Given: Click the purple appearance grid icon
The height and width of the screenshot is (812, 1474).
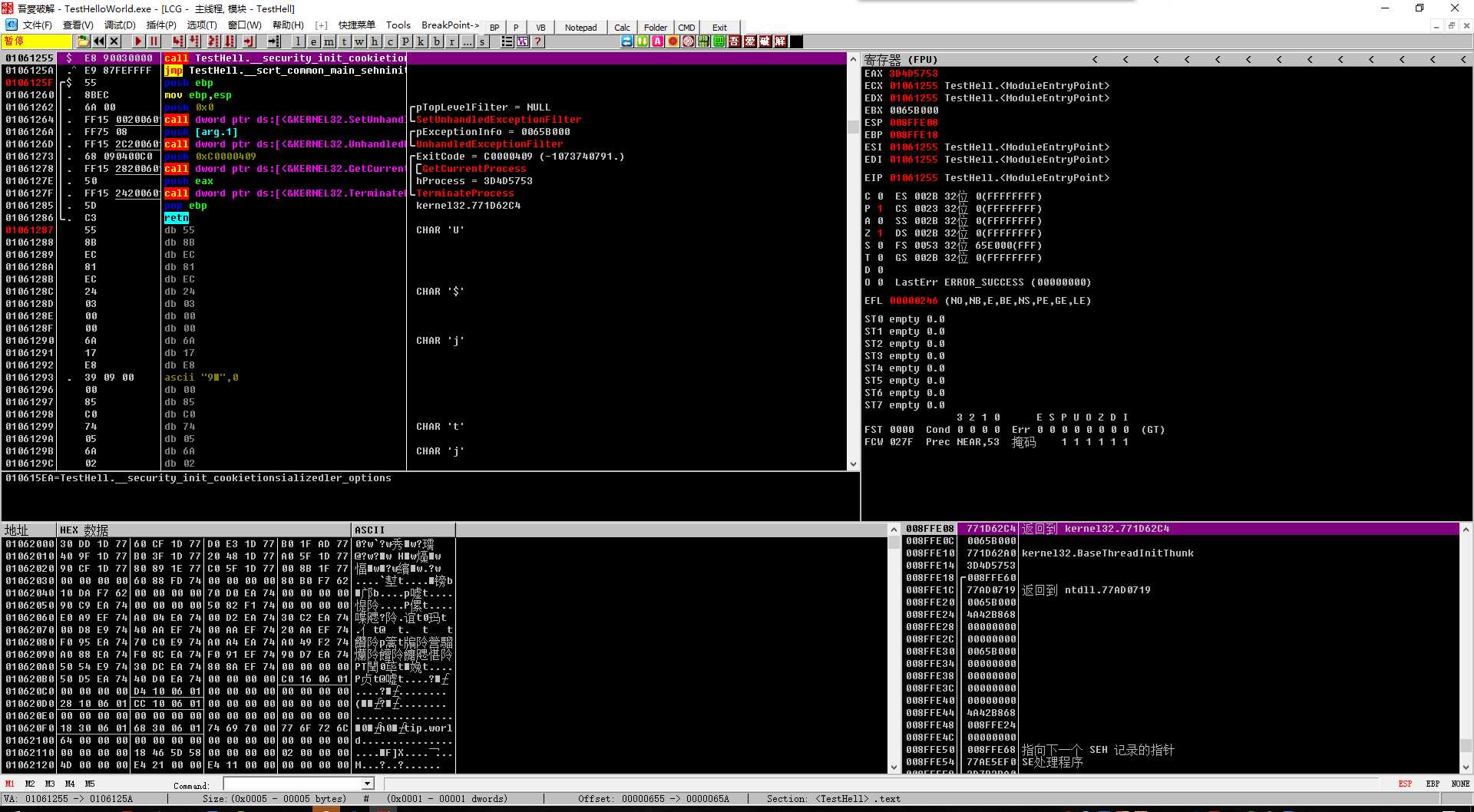Looking at the screenshot, I should point(523,41).
